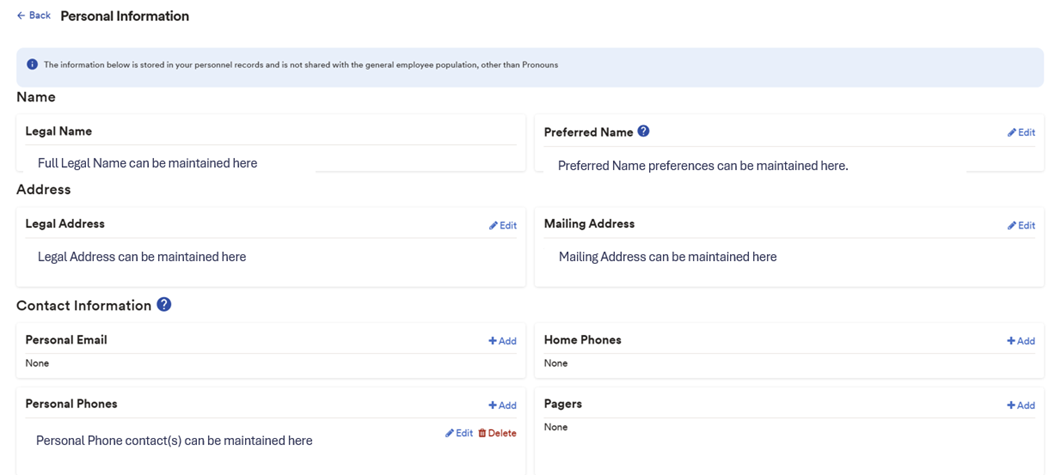Screen dimensions: 1049x475
Task: Click the personnel records notice text
Action: 300,65
